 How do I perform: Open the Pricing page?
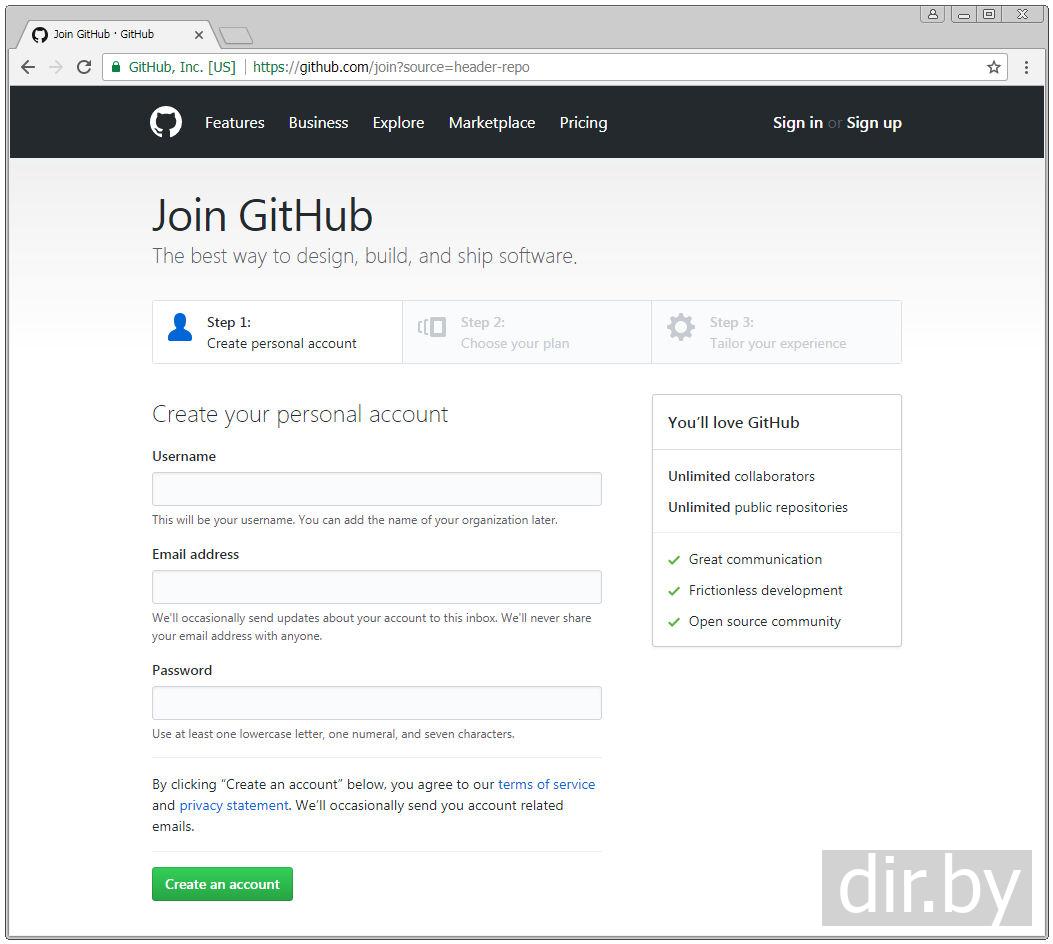click(x=583, y=123)
